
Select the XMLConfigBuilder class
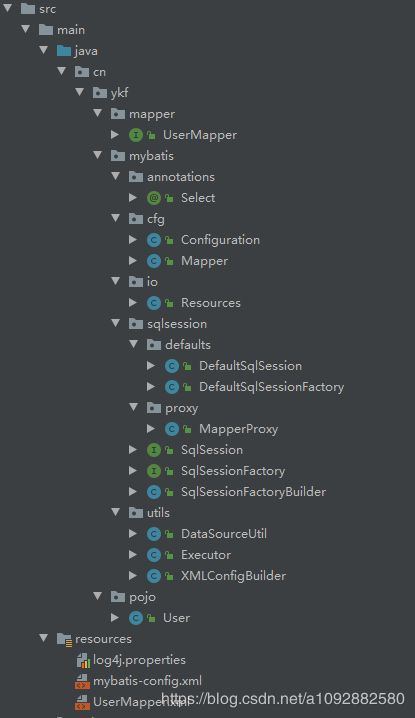point(233,576)
